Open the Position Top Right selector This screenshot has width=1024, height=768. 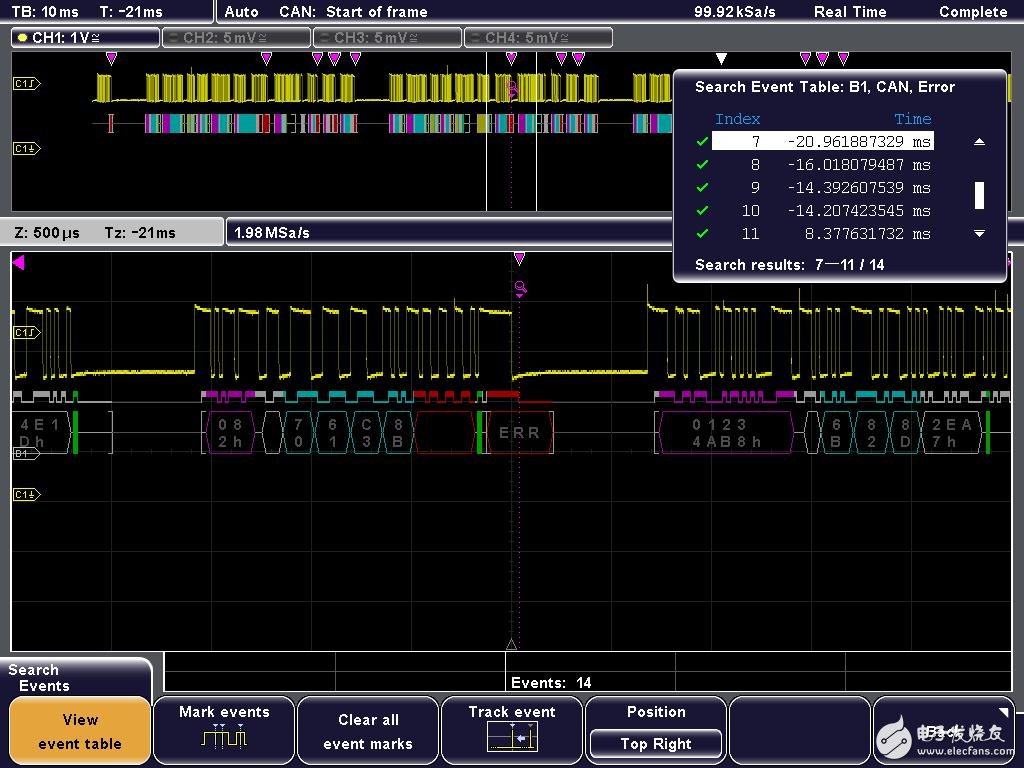(x=656, y=743)
